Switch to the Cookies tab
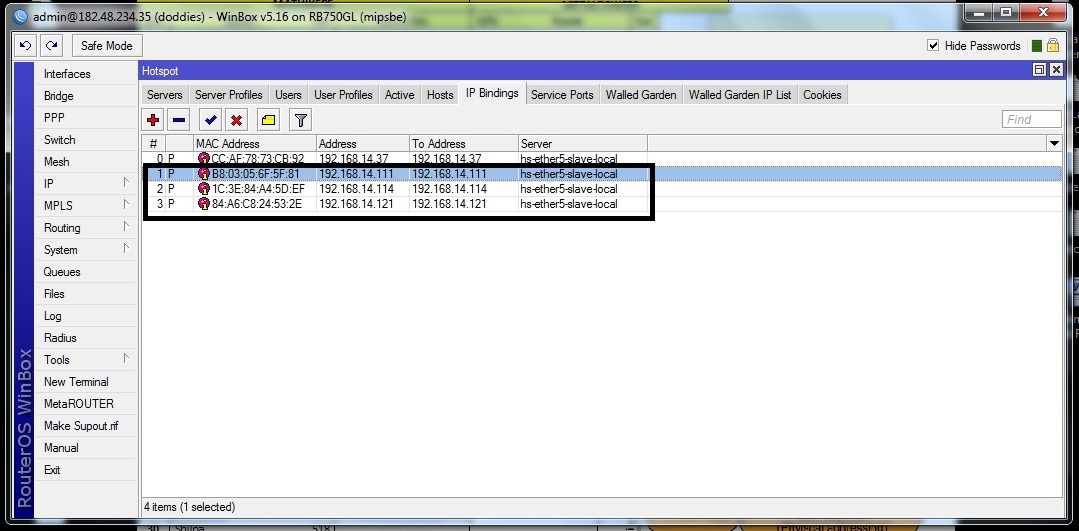Screen dimensions: 1079x531 (822, 95)
